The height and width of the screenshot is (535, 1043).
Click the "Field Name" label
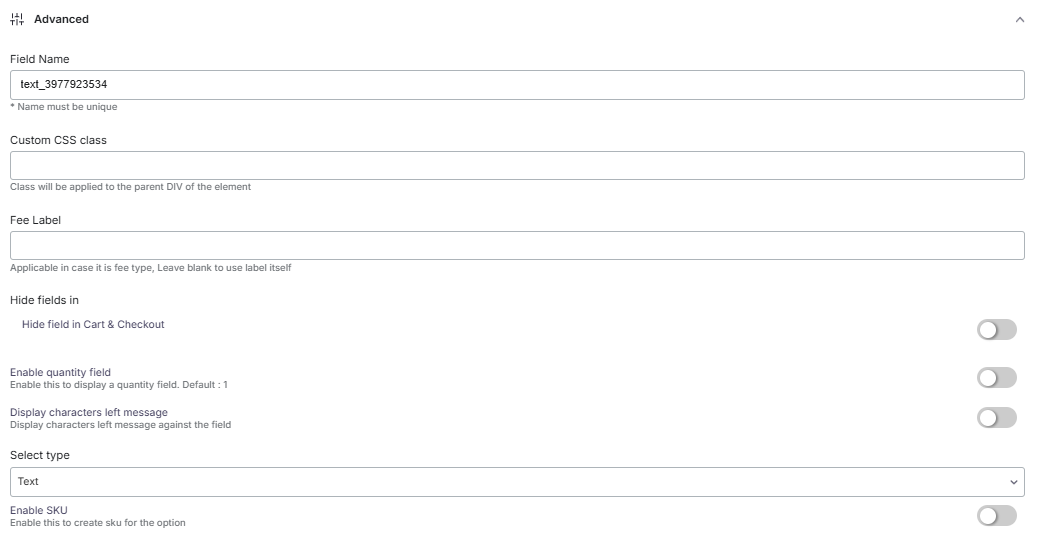(40, 59)
